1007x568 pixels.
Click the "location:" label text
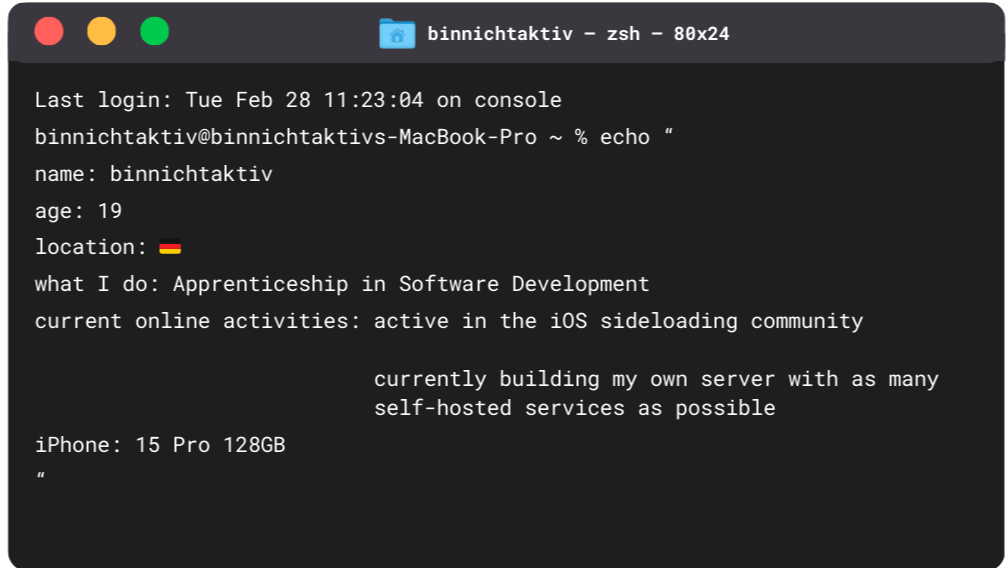91,247
